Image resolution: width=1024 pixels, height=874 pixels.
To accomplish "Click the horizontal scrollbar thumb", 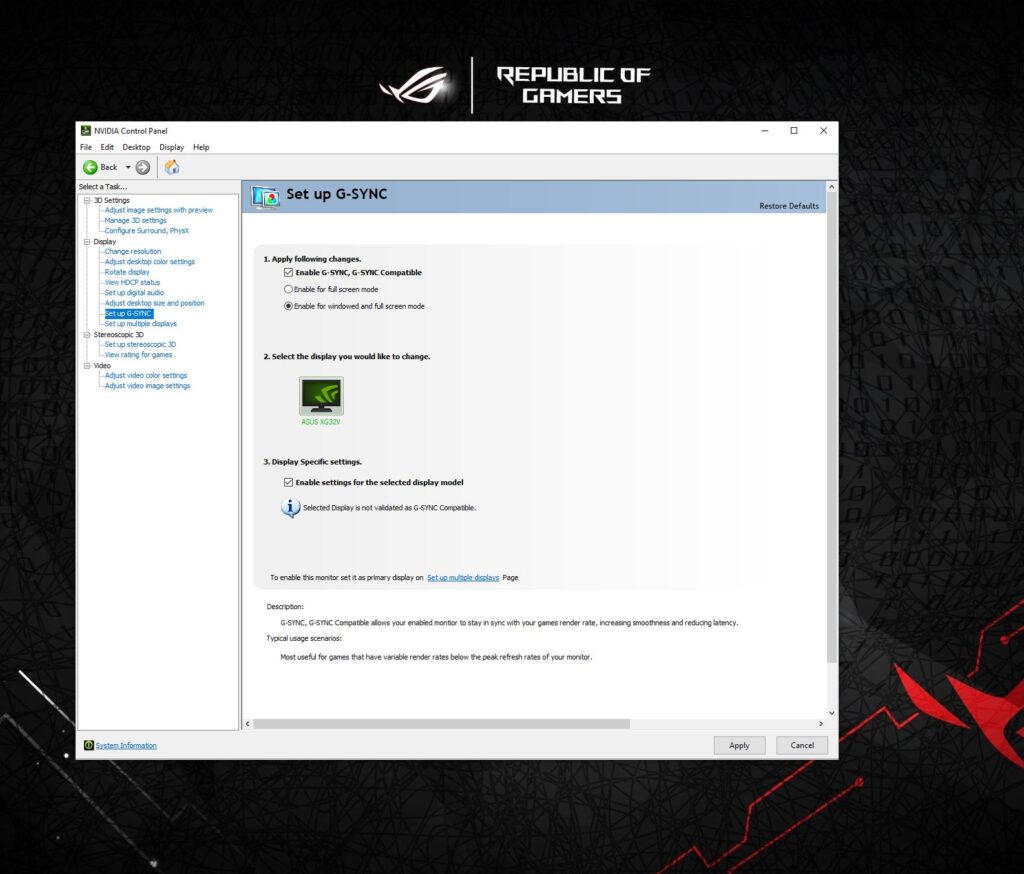I will 441,724.
